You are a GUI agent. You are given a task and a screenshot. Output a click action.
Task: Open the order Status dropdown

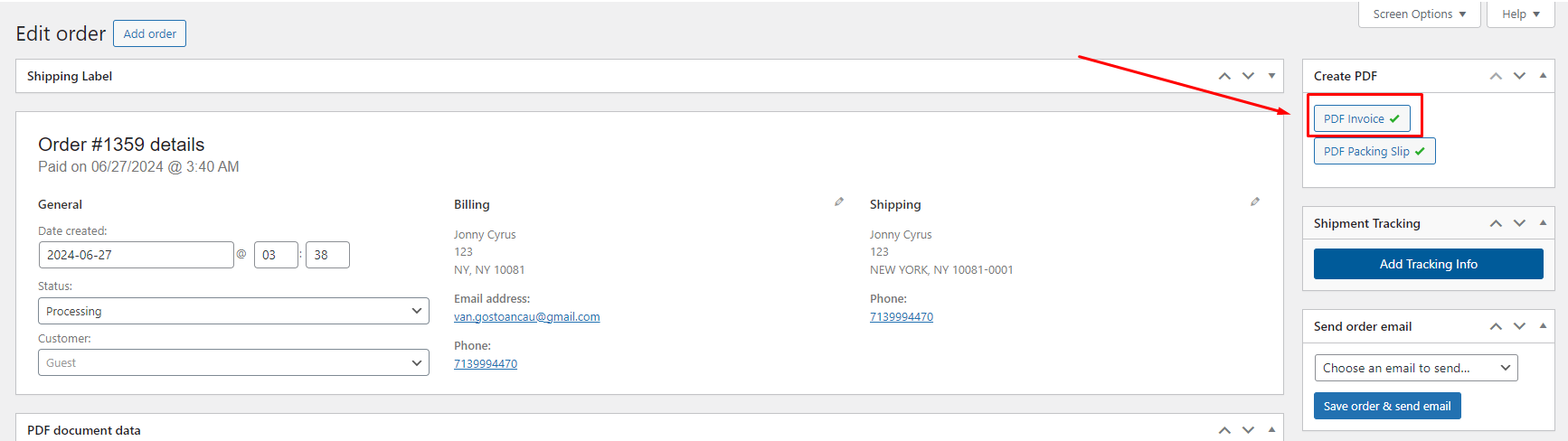coord(233,311)
